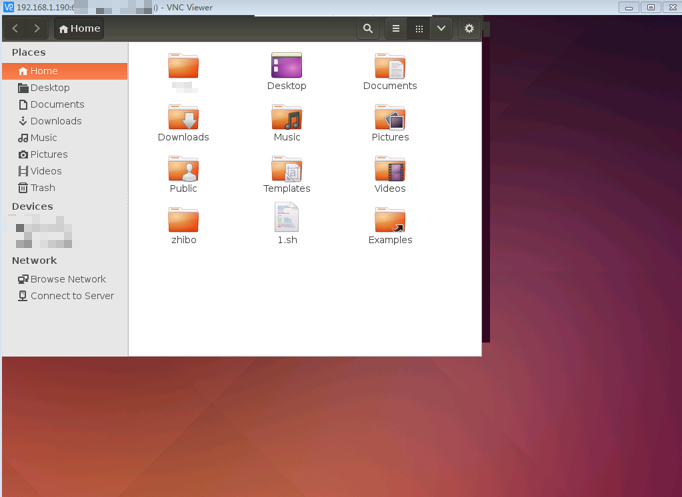The height and width of the screenshot is (497, 682).
Task: Go back with the left arrow button
Action: [x=15, y=28]
